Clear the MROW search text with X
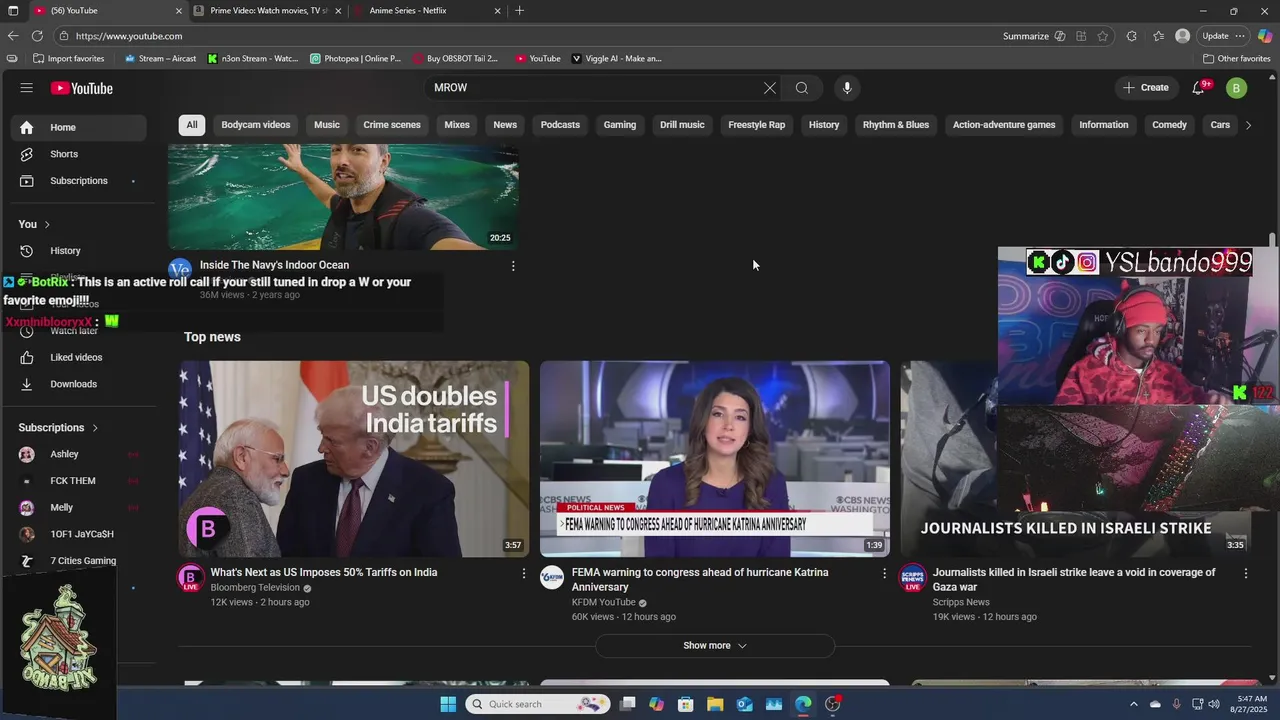This screenshot has height=720, width=1280. (x=770, y=88)
